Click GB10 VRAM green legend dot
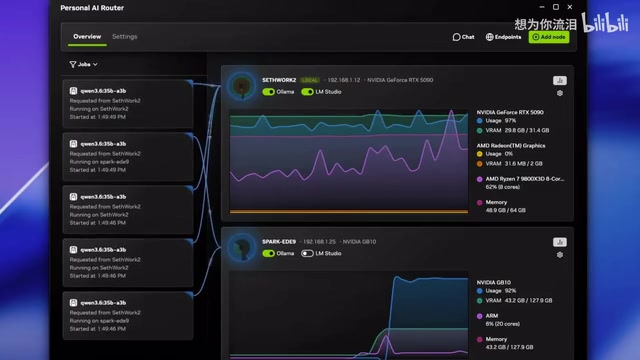The width and height of the screenshot is (640, 360). click(480, 301)
